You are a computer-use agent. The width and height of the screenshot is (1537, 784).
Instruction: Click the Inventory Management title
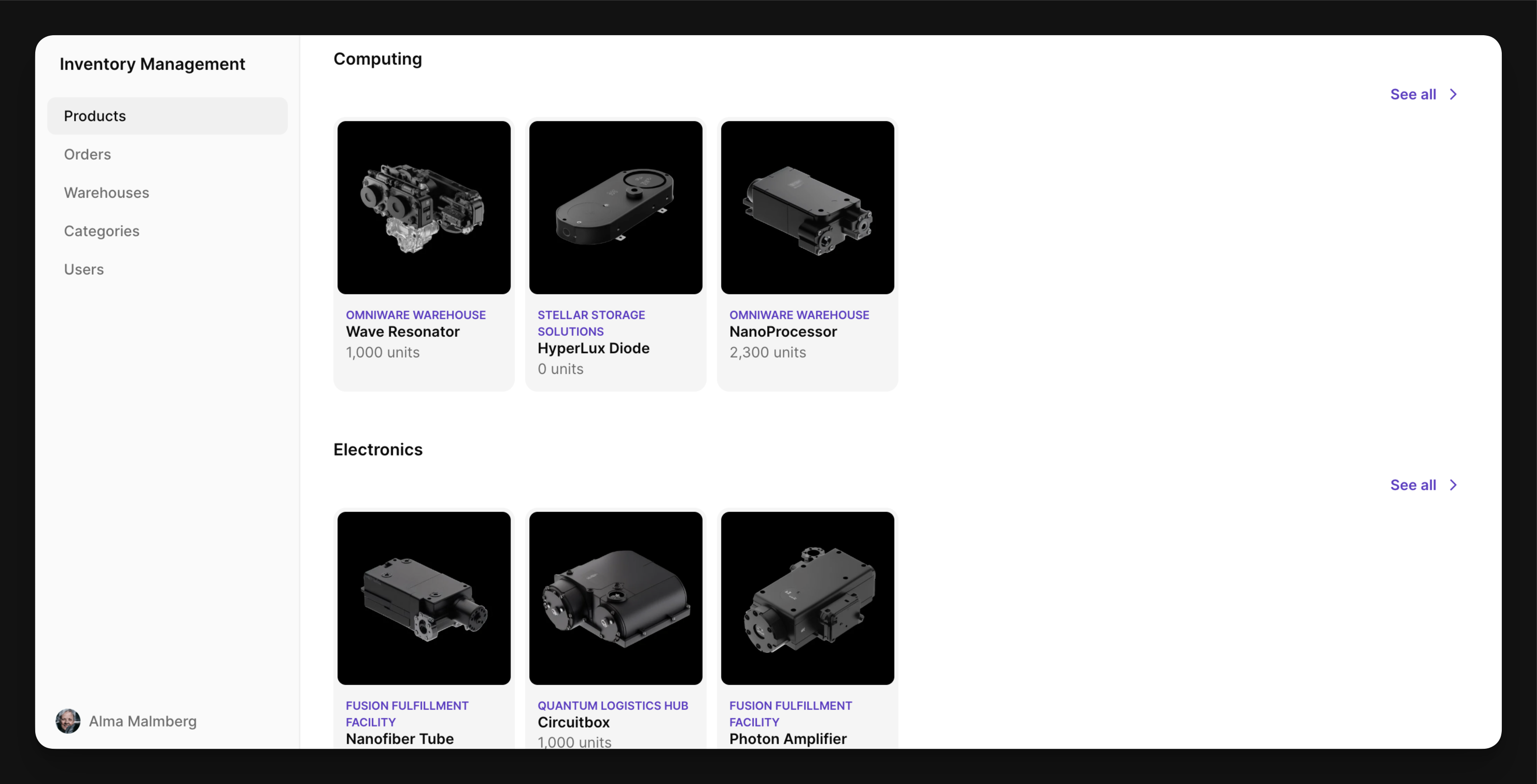click(x=152, y=64)
